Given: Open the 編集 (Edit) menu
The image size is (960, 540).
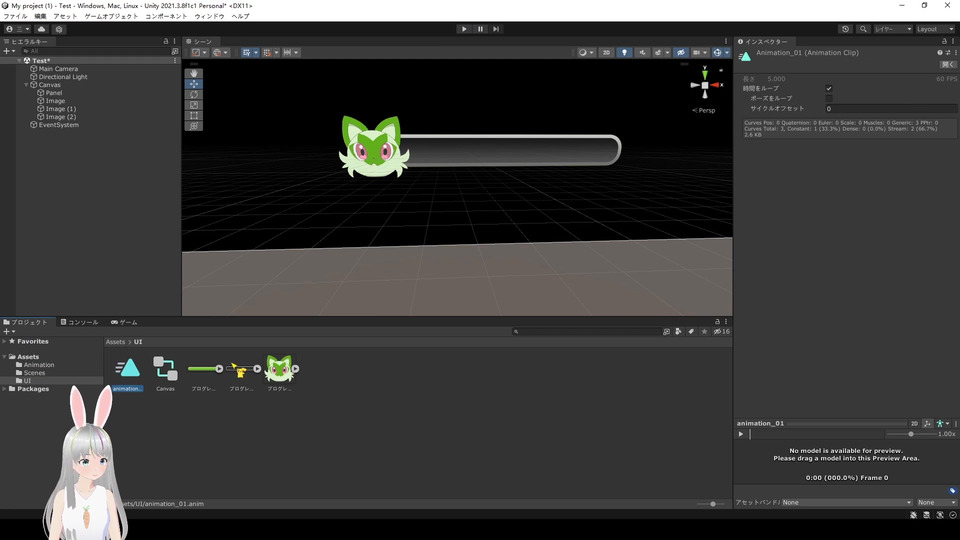Looking at the screenshot, I should 40,17.
